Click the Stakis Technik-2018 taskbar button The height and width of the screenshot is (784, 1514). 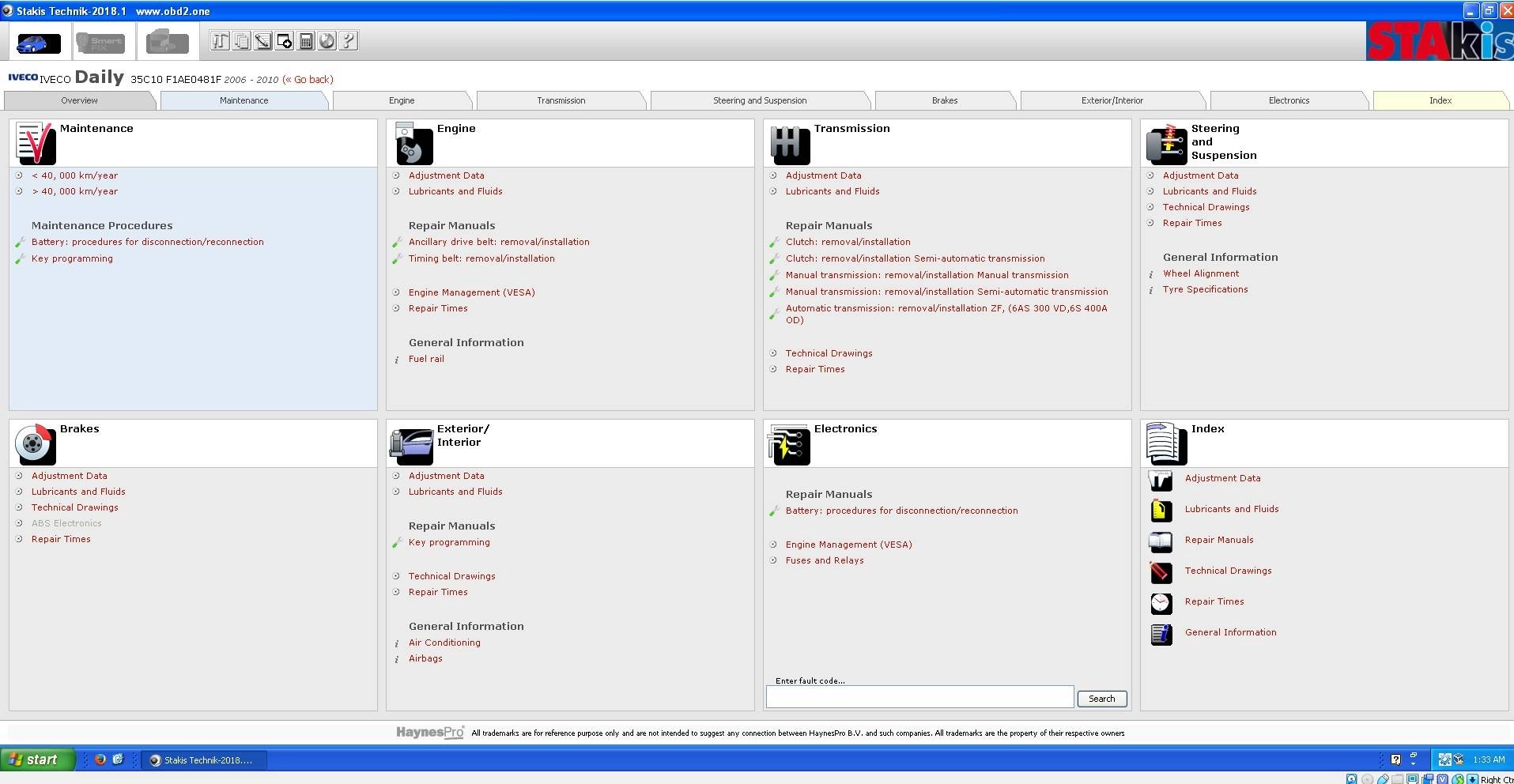click(204, 760)
